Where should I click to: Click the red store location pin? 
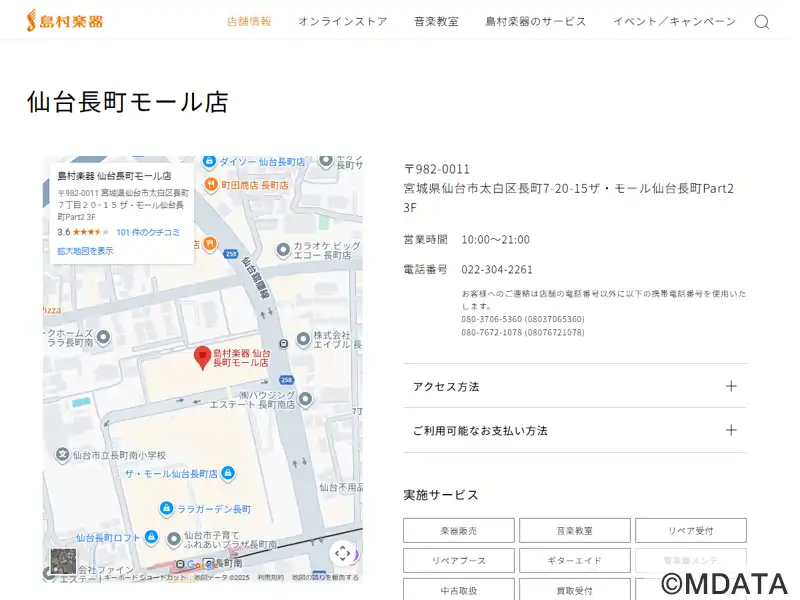(x=203, y=357)
